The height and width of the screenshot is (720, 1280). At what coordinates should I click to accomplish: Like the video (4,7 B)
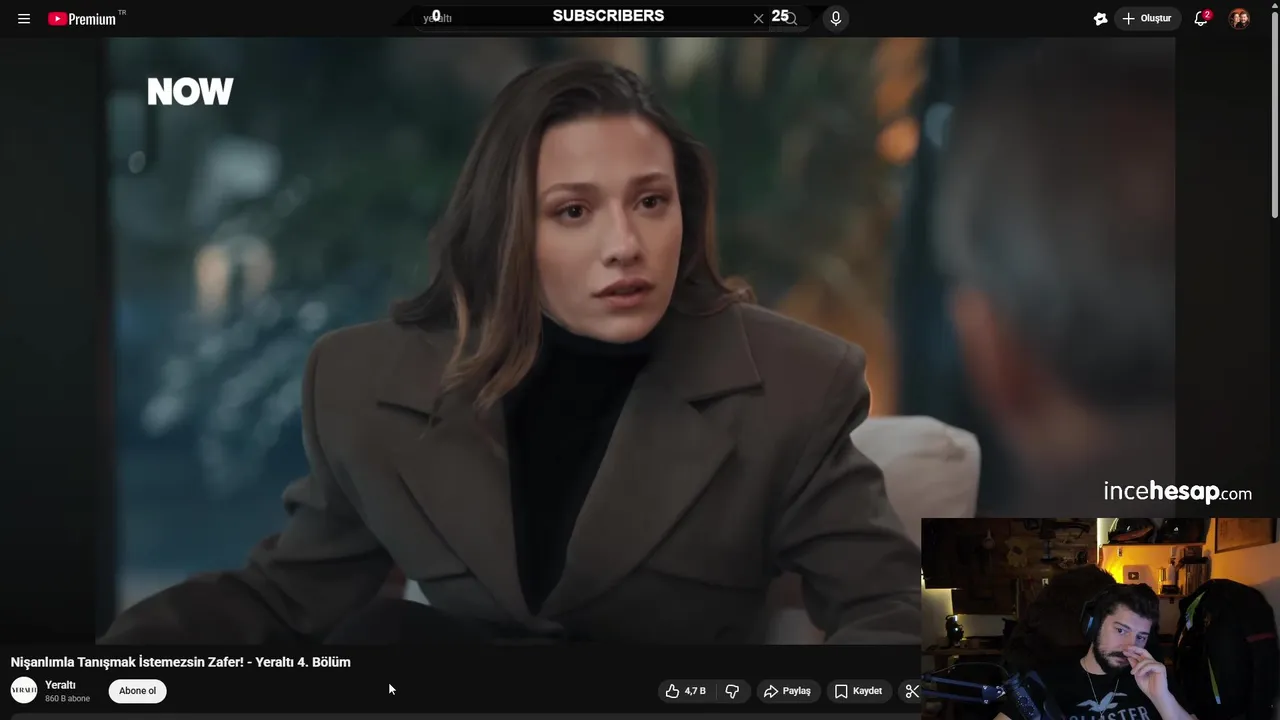686,691
